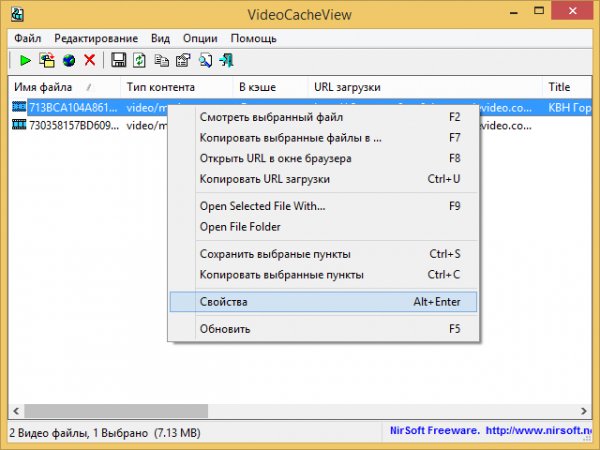Choose Открыть URL в окне браузера
Viewport: 600px width, 450px height.
[323, 158]
